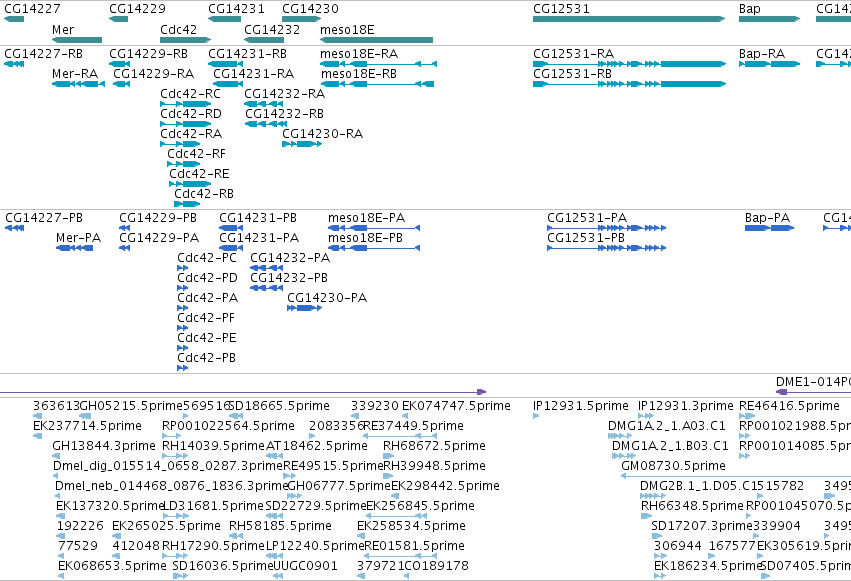Click protein Bap-PA label
The width and height of the screenshot is (851, 581).
[767, 218]
